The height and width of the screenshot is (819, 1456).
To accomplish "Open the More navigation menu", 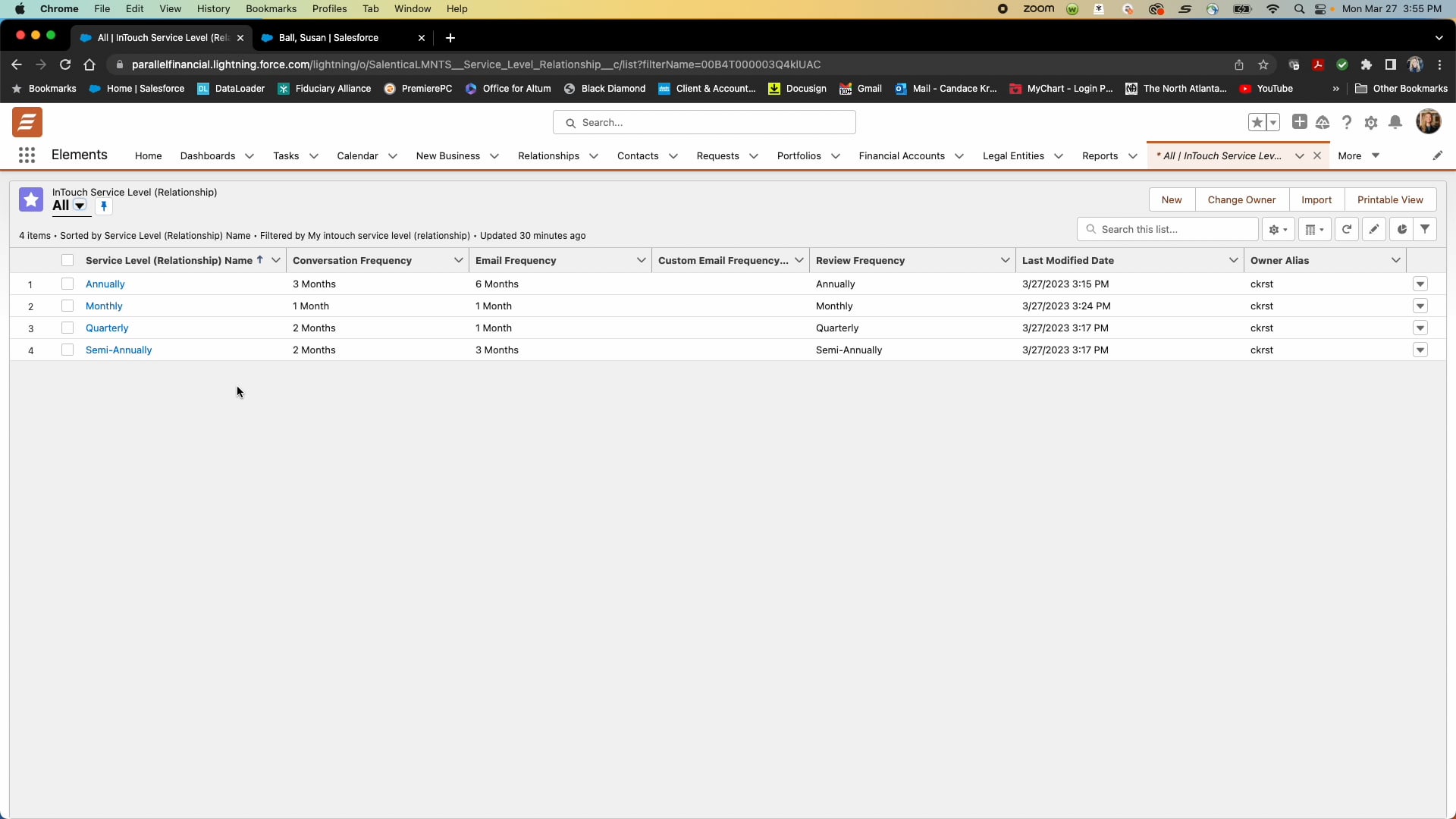I will [x=1358, y=155].
